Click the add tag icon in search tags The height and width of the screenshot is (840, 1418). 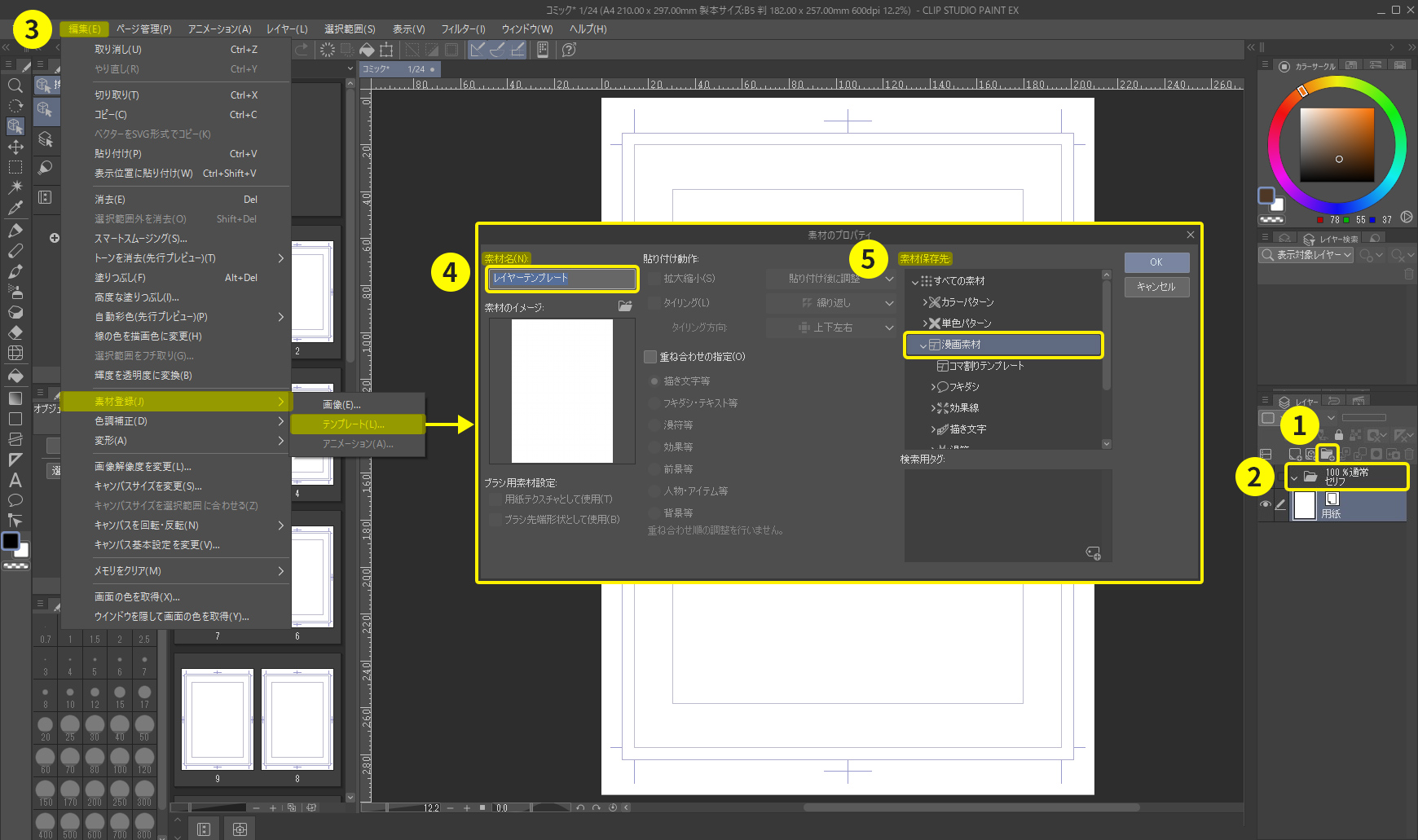[1093, 553]
